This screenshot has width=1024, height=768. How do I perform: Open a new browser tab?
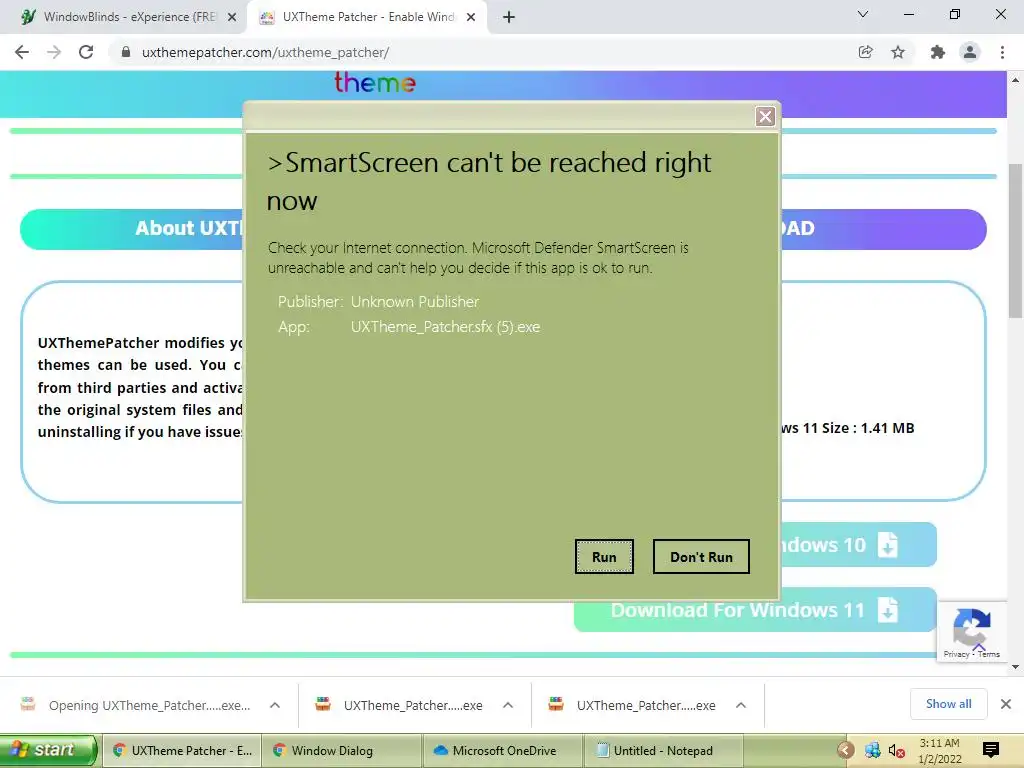click(509, 17)
